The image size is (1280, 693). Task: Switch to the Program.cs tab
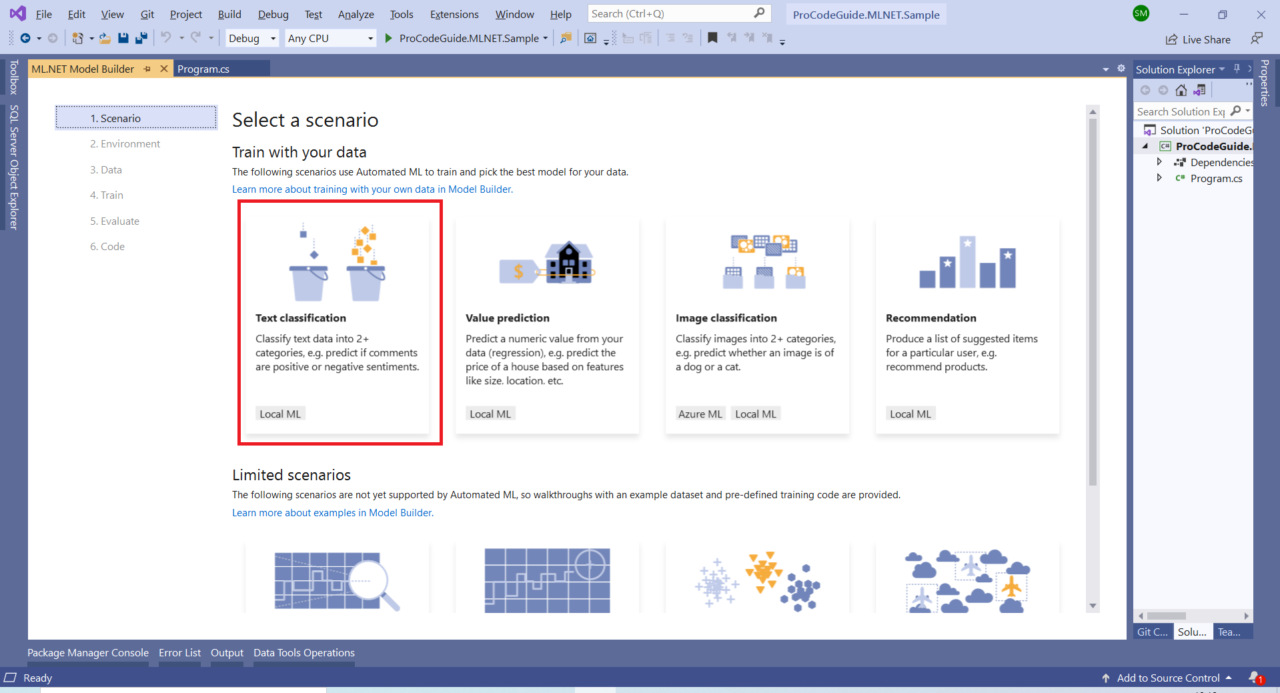pos(203,69)
